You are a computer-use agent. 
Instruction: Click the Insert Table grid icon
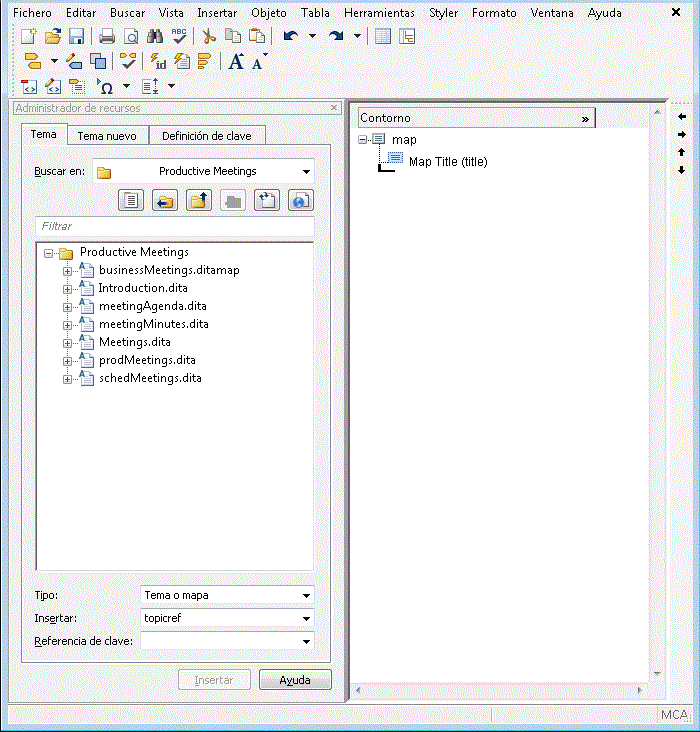[383, 36]
